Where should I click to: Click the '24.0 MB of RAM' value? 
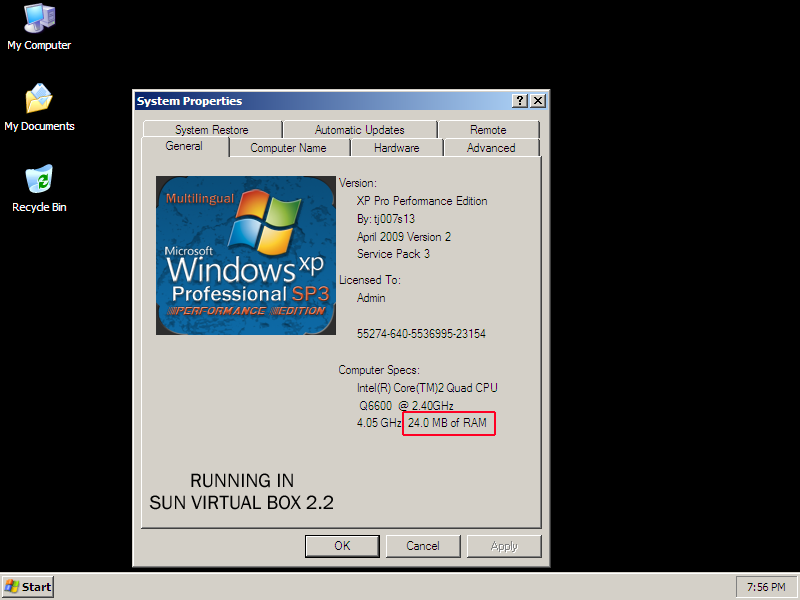[x=447, y=423]
